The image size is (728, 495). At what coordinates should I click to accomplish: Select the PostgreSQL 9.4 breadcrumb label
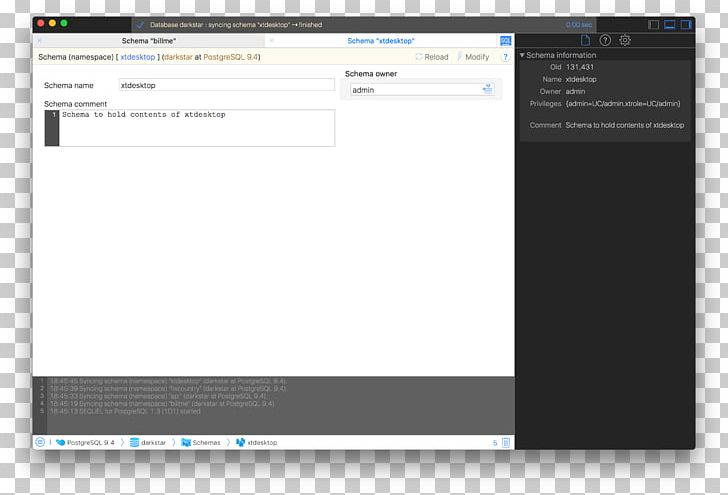click(91, 443)
